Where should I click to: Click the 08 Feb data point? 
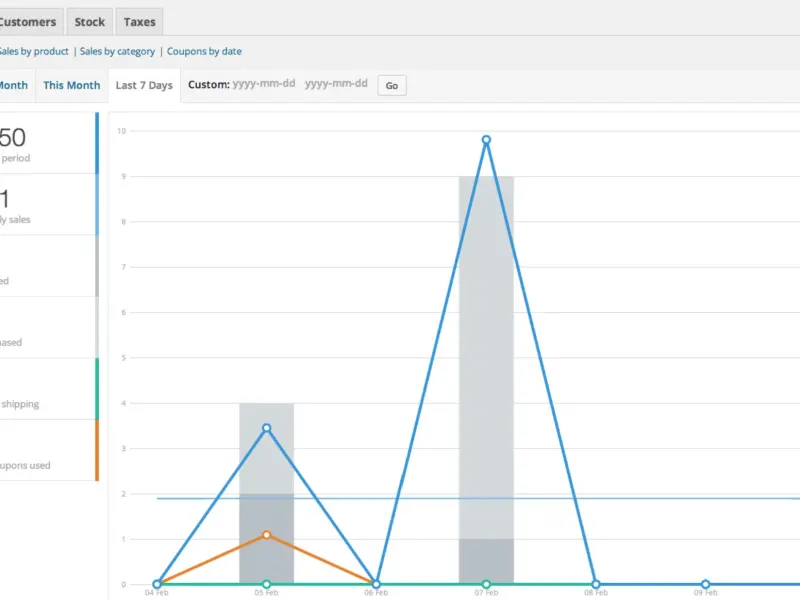tap(595, 584)
